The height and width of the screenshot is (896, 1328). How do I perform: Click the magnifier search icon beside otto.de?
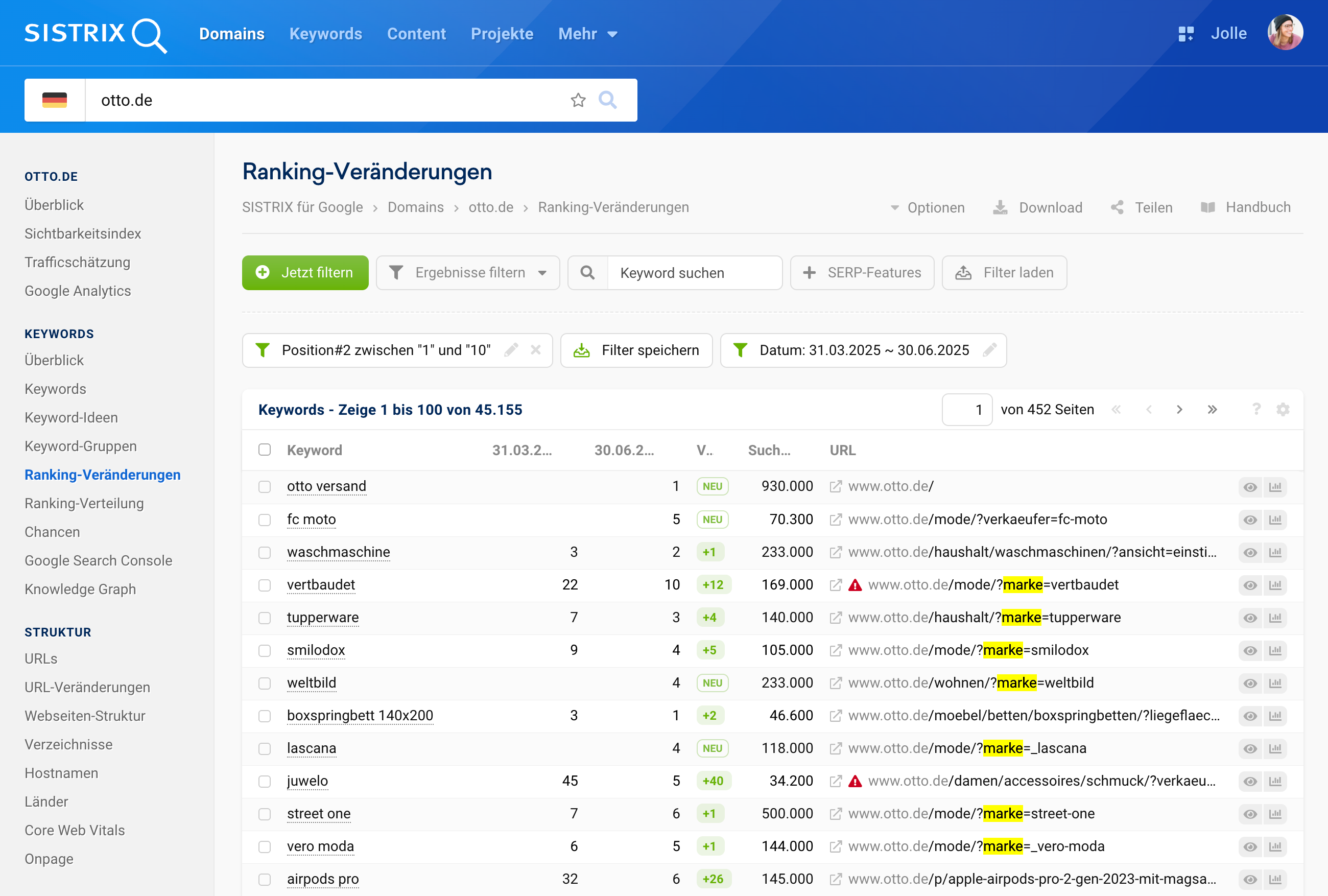click(608, 100)
